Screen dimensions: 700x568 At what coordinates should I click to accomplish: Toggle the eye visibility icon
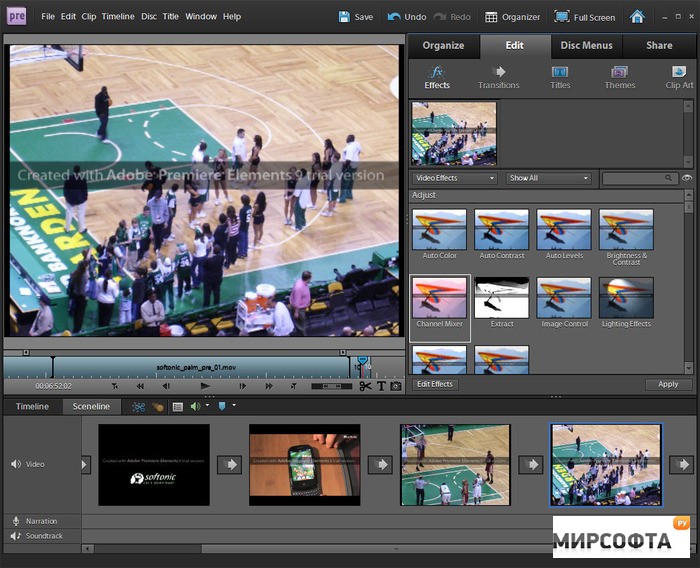coord(687,178)
